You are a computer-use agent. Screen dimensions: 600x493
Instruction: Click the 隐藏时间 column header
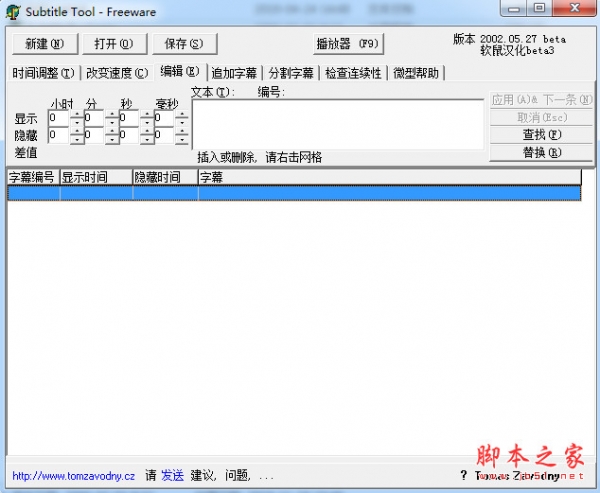pos(165,177)
